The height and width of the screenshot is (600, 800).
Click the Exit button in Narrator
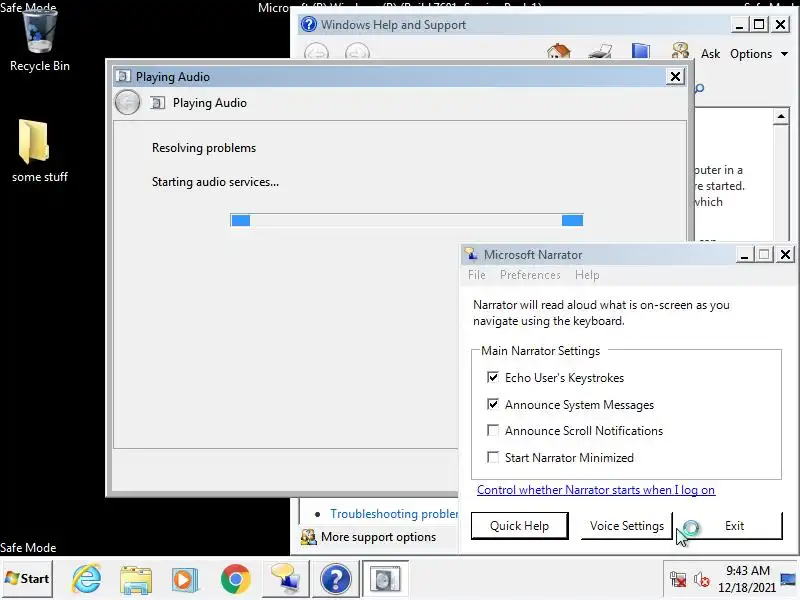pyautogui.click(x=734, y=526)
